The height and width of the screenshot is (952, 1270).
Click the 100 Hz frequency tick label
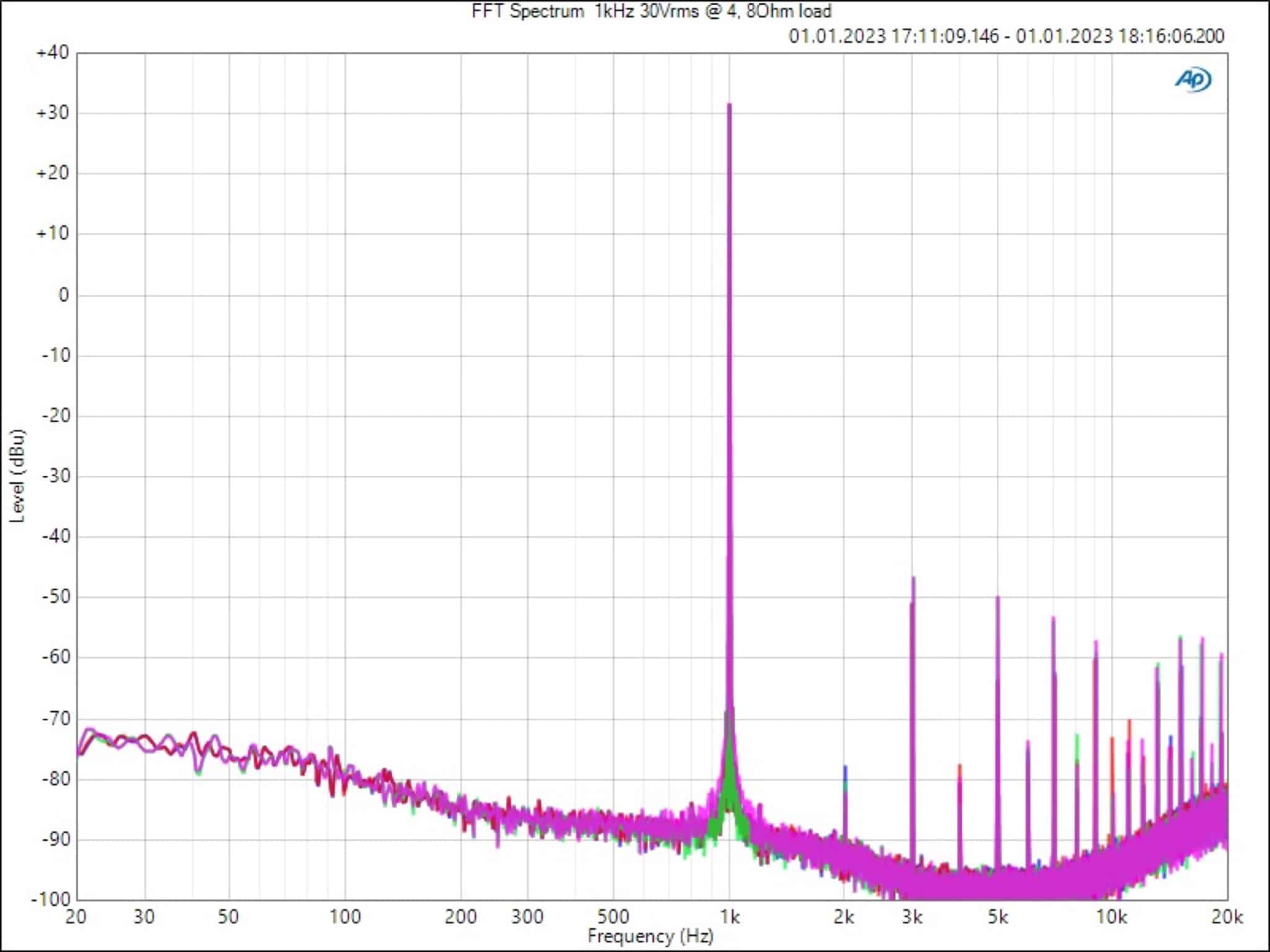(x=344, y=917)
